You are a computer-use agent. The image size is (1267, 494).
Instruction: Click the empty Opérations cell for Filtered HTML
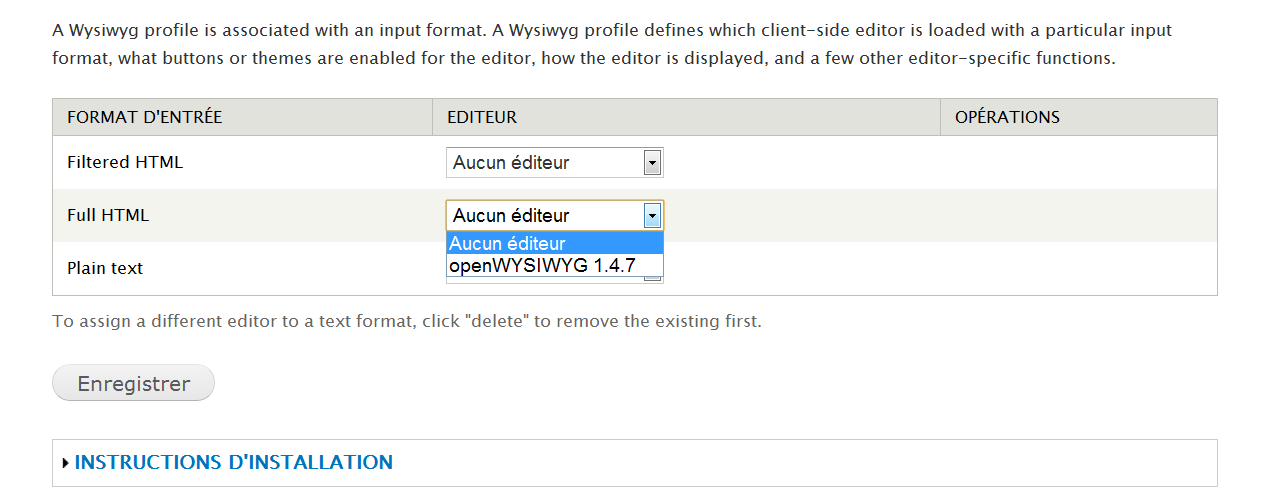tap(1078, 162)
